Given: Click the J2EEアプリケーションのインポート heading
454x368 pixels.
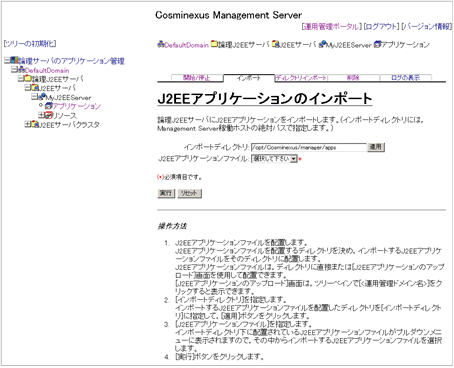Looking at the screenshot, I should pos(265,99).
